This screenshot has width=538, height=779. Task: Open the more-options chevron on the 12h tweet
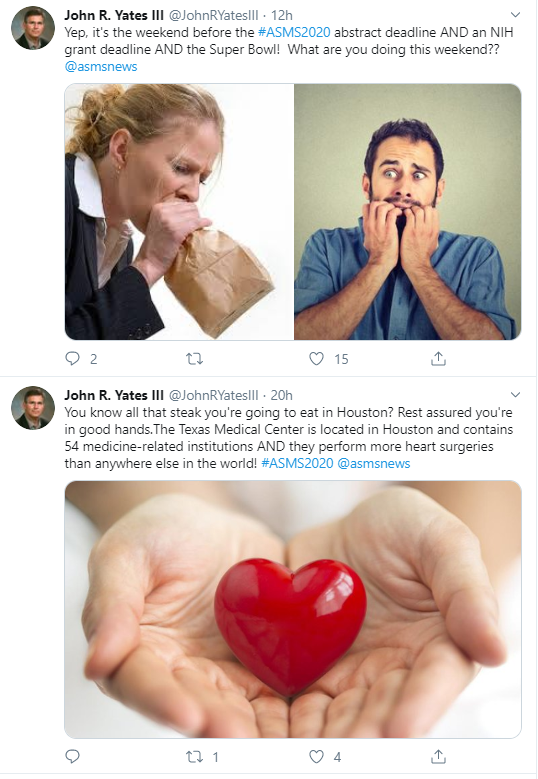click(516, 14)
